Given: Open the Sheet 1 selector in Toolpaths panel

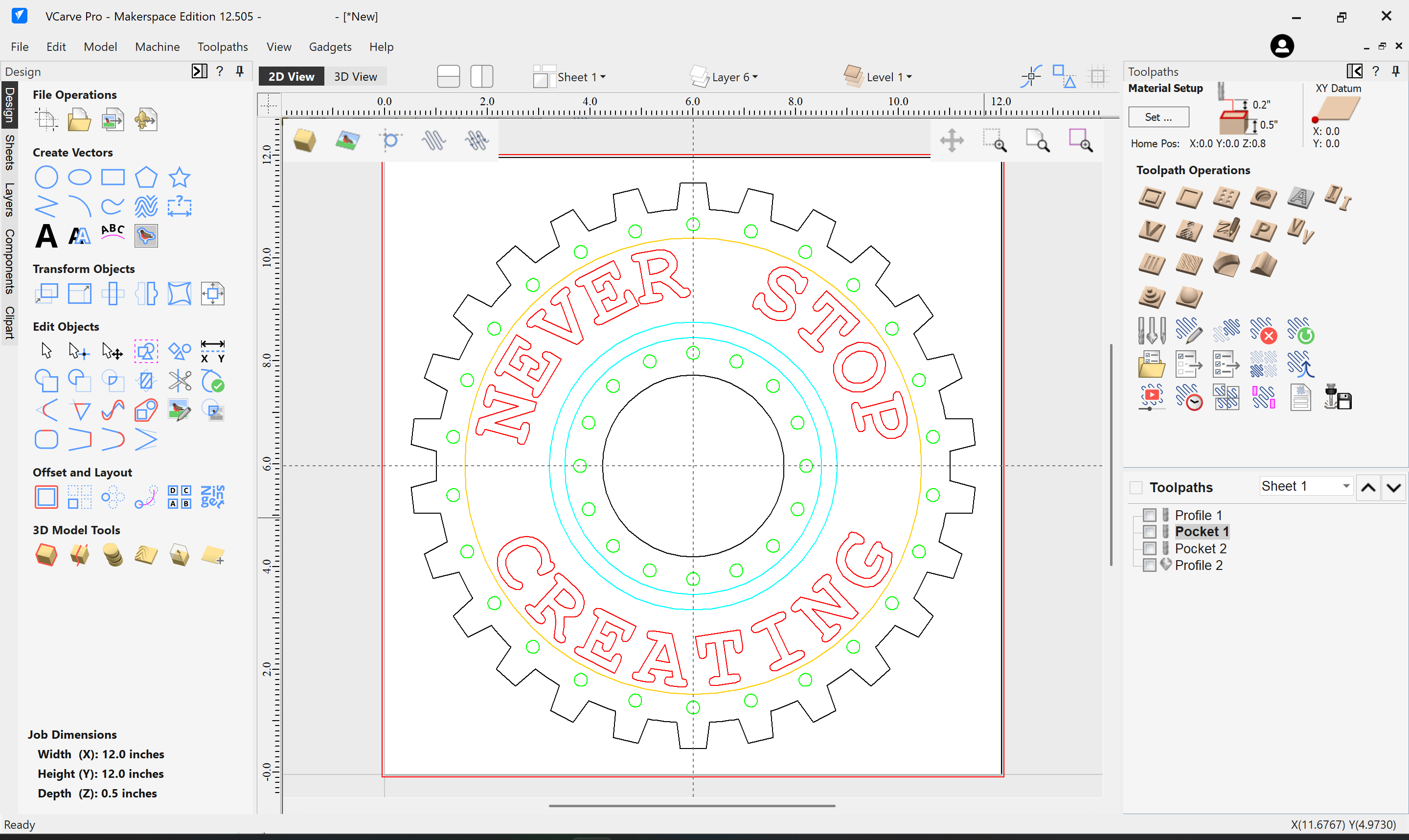Looking at the screenshot, I should [x=1305, y=486].
